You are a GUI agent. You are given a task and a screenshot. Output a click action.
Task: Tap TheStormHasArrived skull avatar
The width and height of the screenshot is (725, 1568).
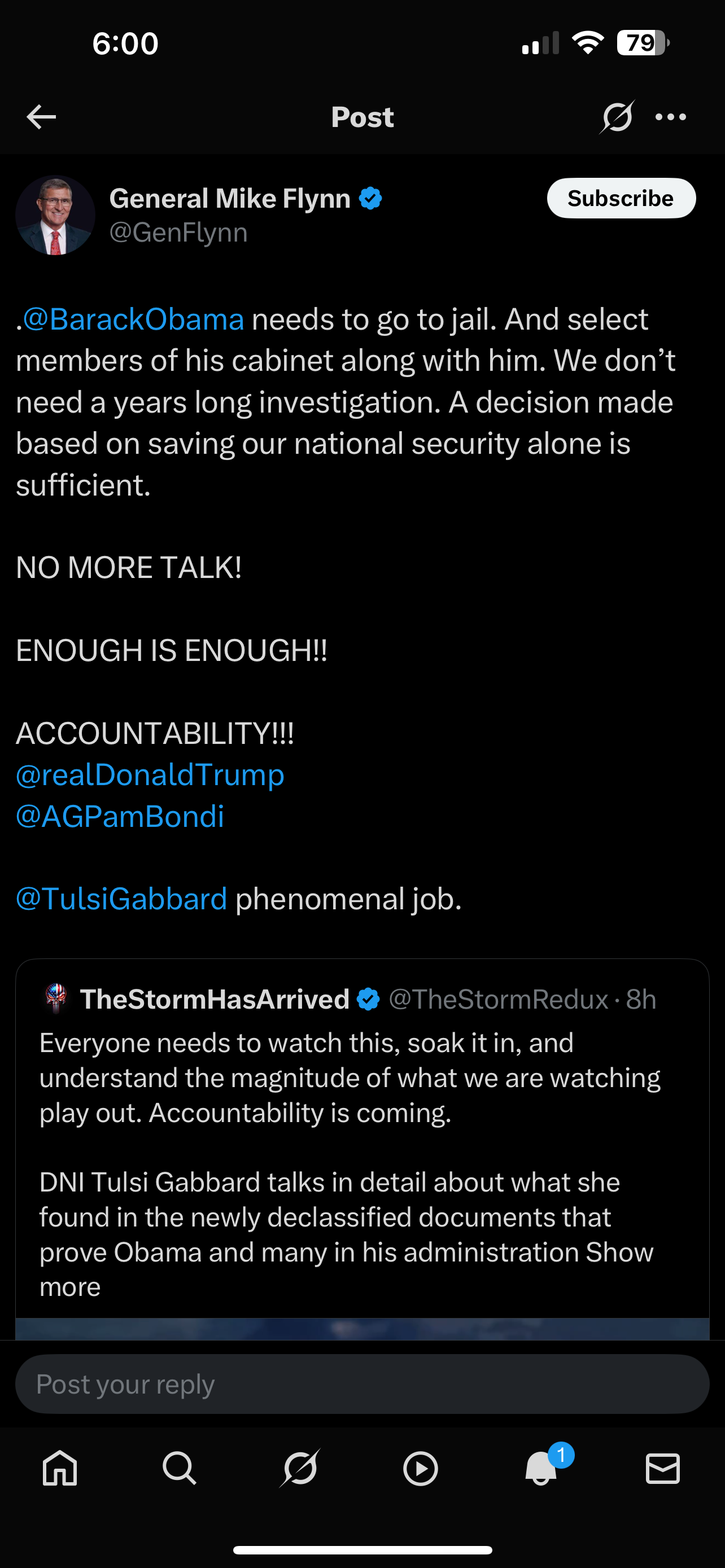[x=56, y=999]
